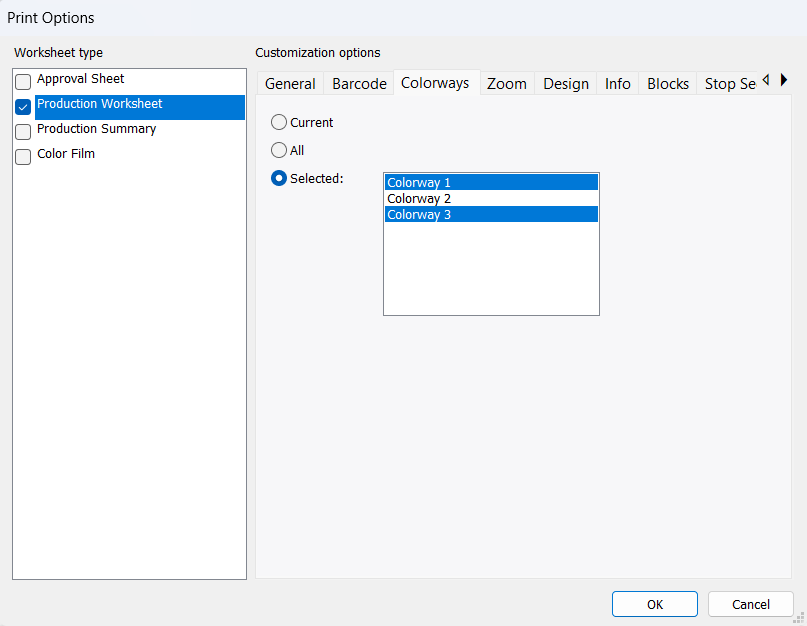Enable the Production Summary checkbox

point(23,132)
